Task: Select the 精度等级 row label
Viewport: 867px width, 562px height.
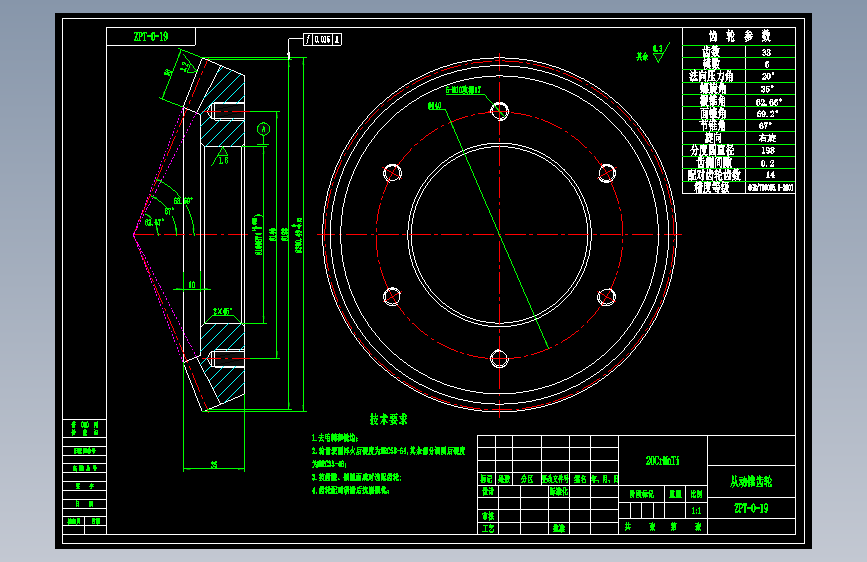Action: click(x=712, y=188)
